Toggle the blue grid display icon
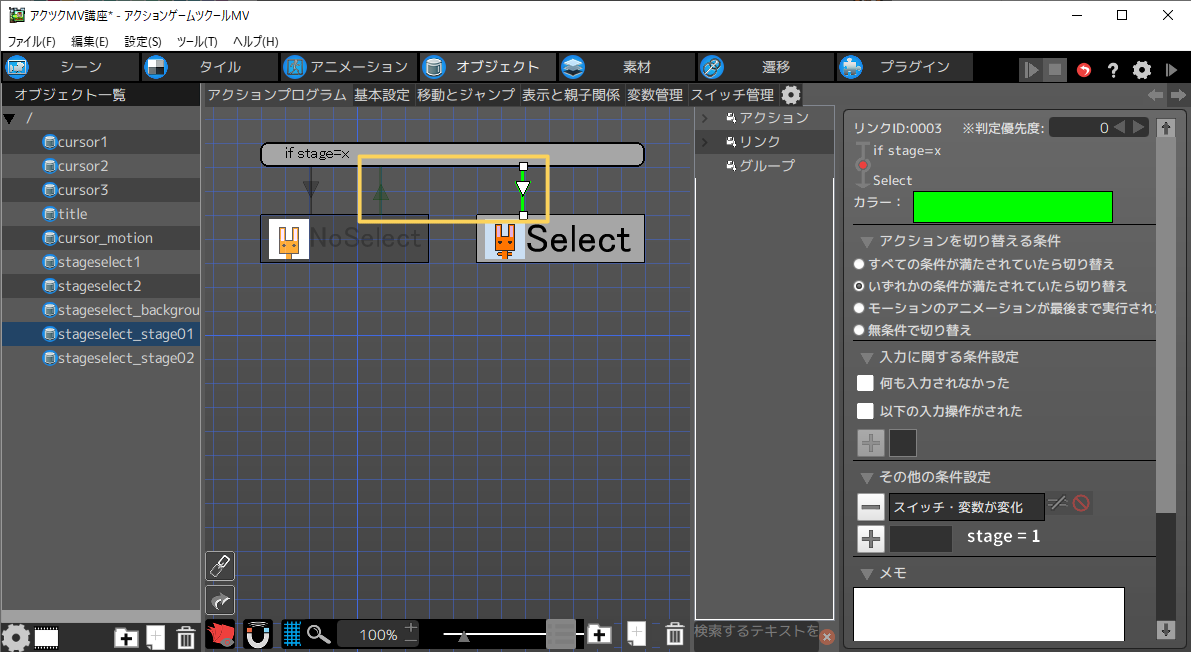Image resolution: width=1191 pixels, height=652 pixels. 292,634
